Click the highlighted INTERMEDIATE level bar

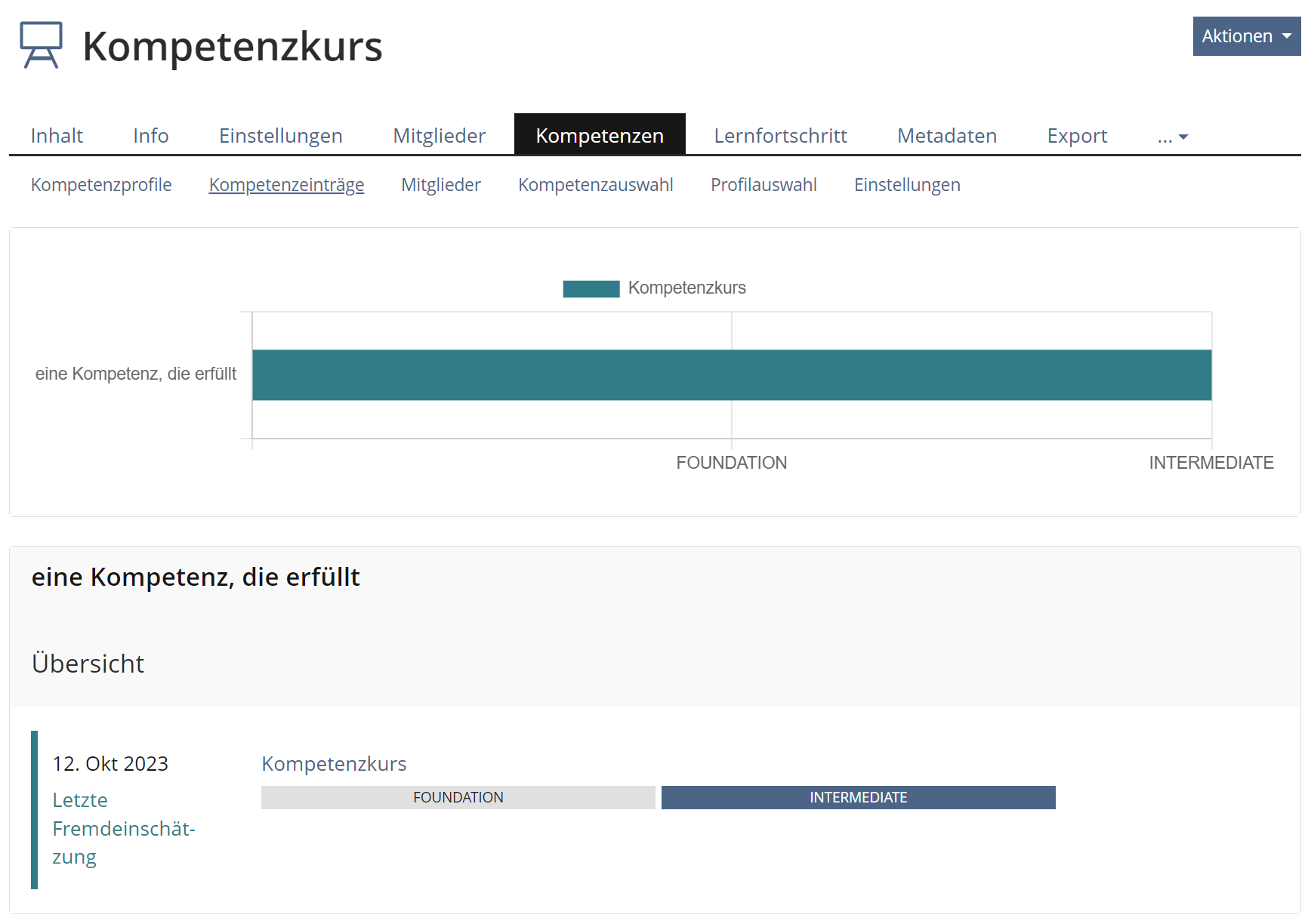coord(858,798)
